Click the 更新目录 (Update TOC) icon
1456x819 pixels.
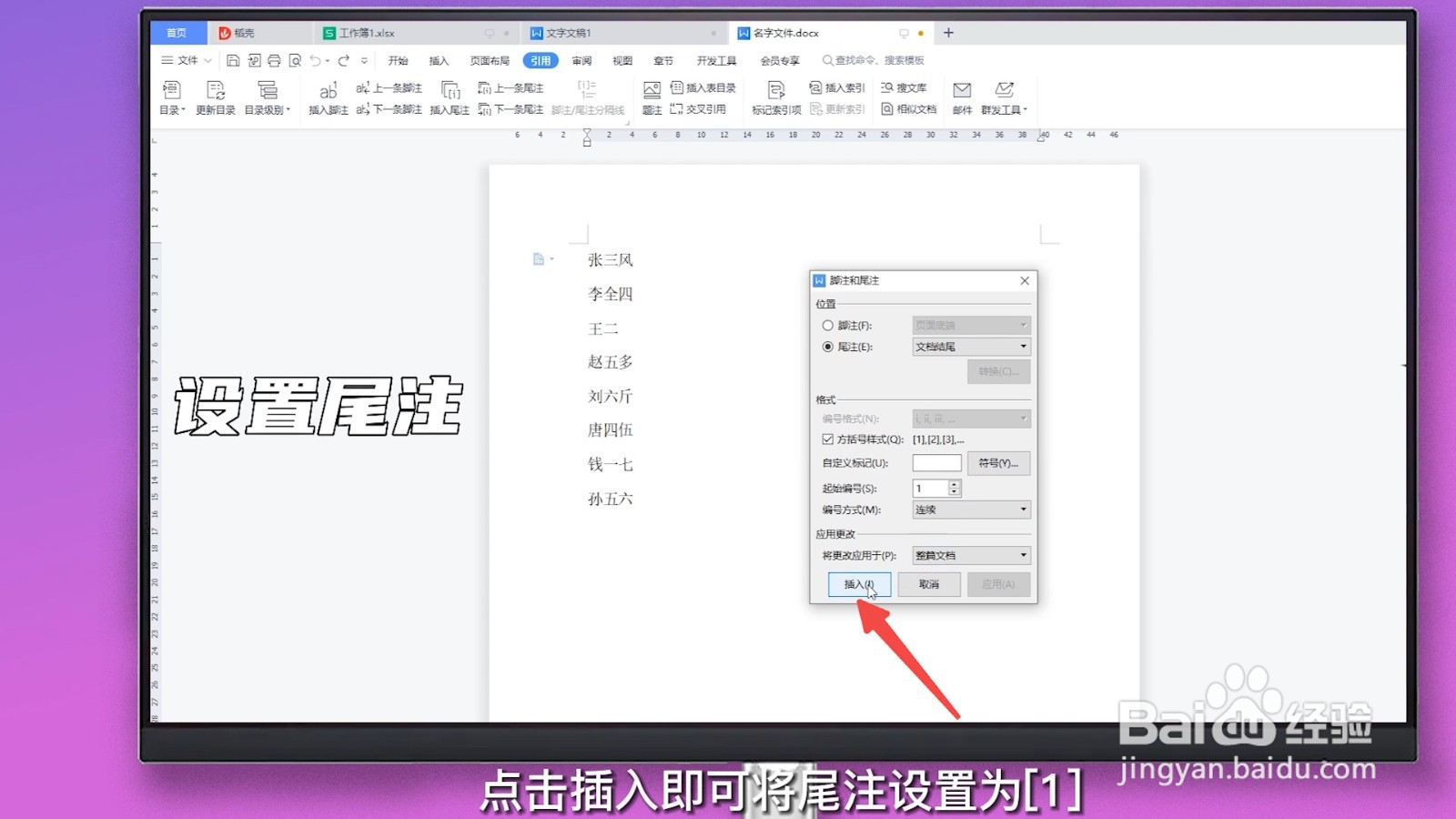(x=215, y=98)
